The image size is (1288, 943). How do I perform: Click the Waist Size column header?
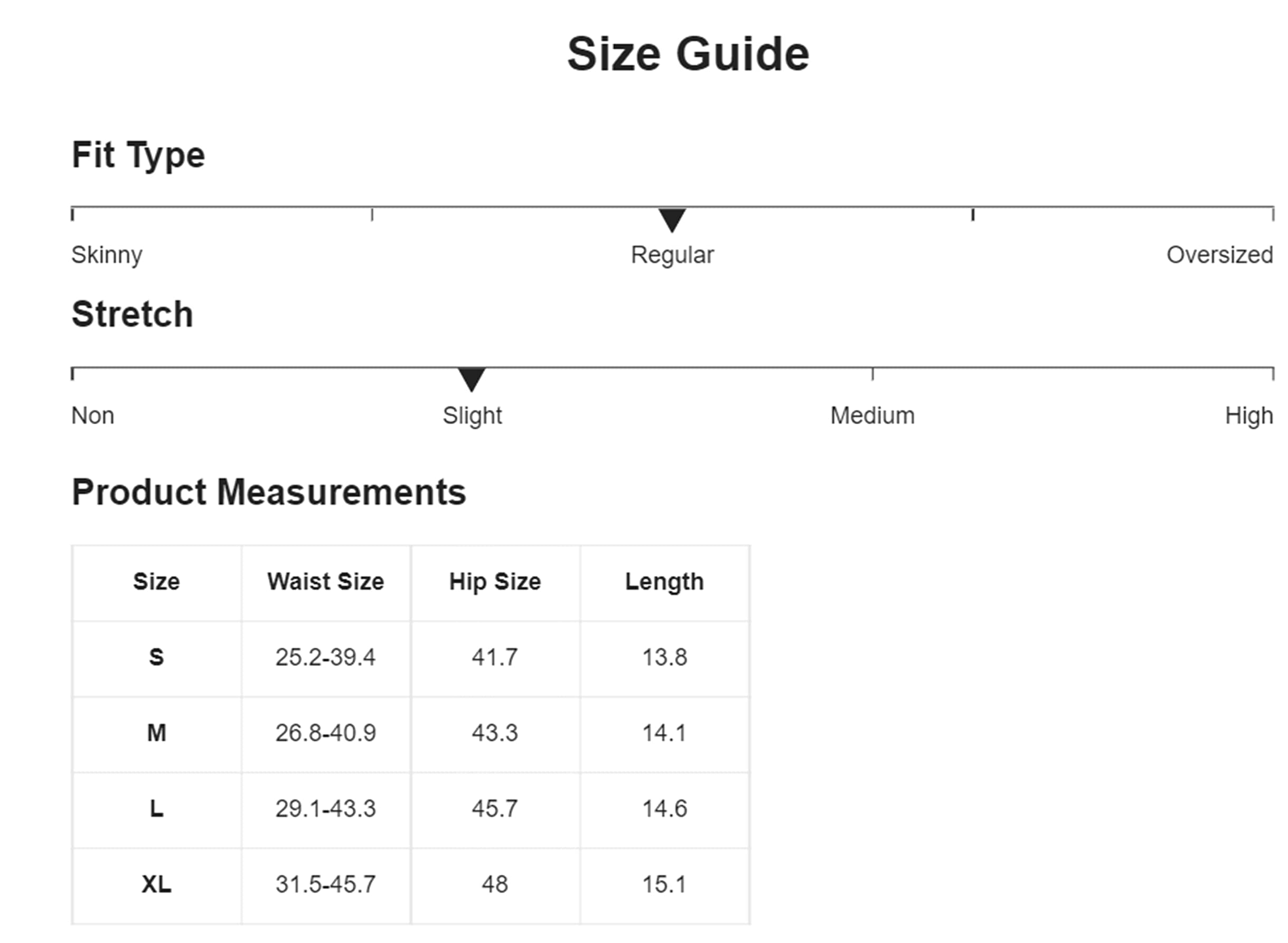tap(325, 582)
